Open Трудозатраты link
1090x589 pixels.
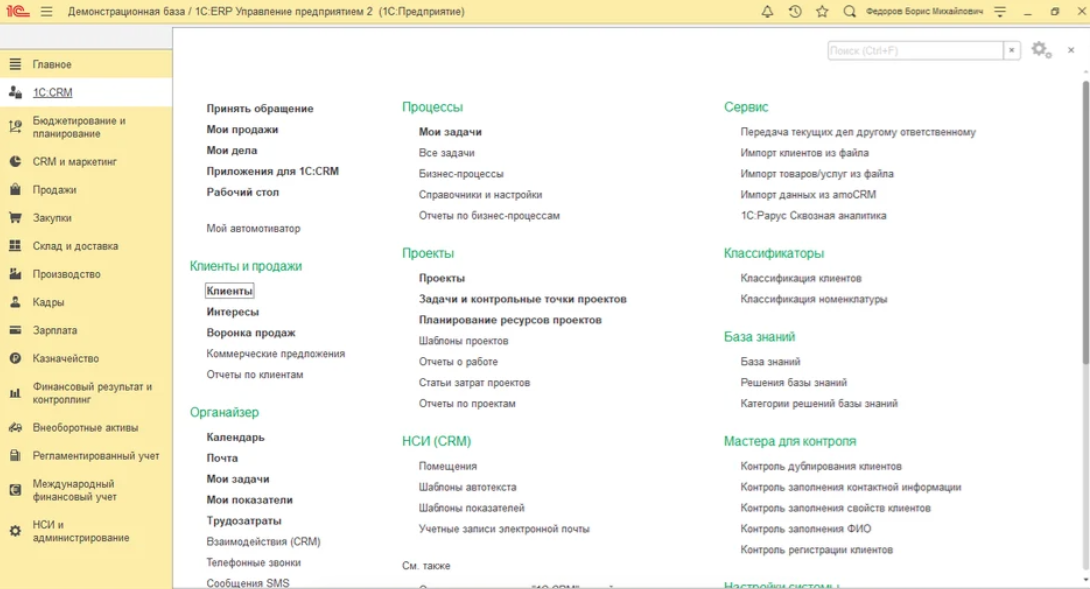coord(244,520)
